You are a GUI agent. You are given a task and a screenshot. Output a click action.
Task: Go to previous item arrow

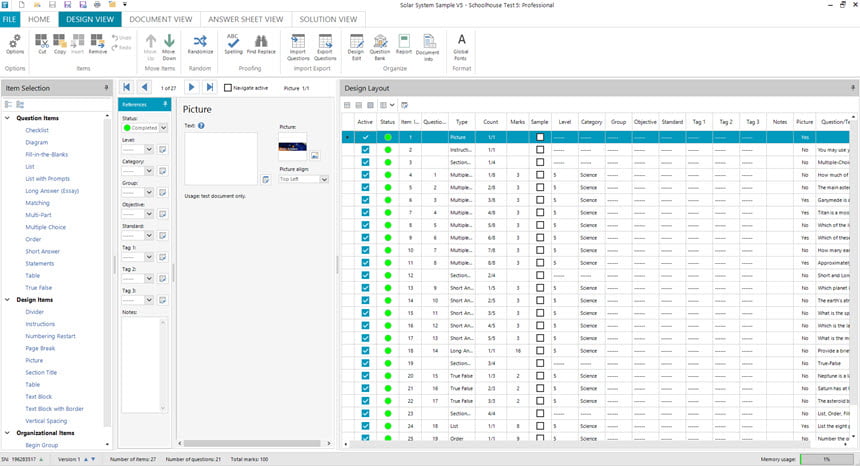145,87
